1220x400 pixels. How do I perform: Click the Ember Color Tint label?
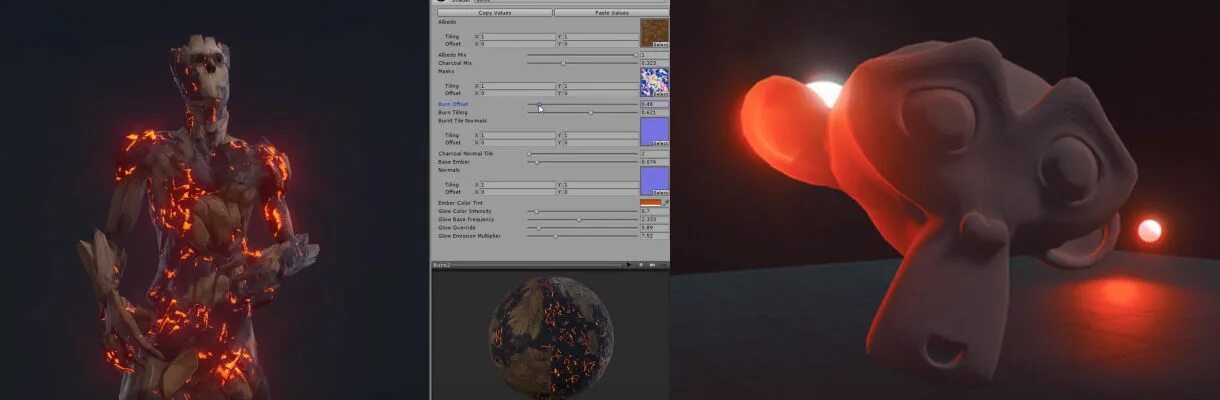click(x=458, y=203)
